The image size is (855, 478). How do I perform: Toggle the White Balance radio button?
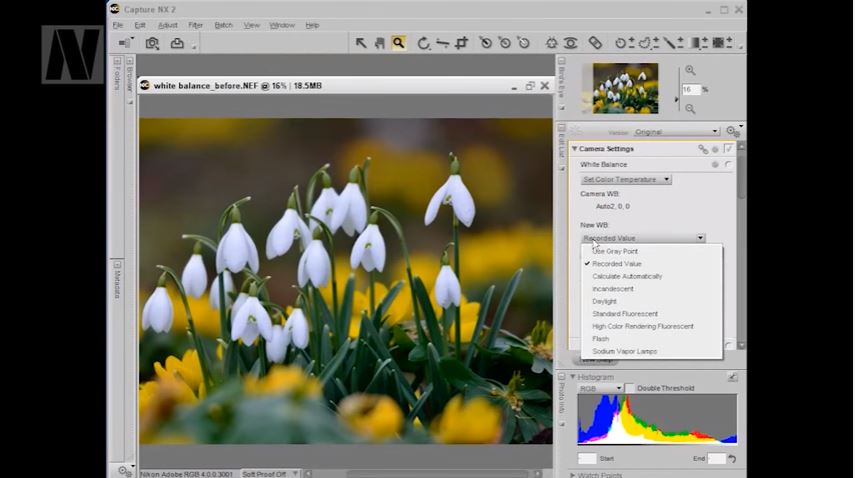click(x=728, y=164)
